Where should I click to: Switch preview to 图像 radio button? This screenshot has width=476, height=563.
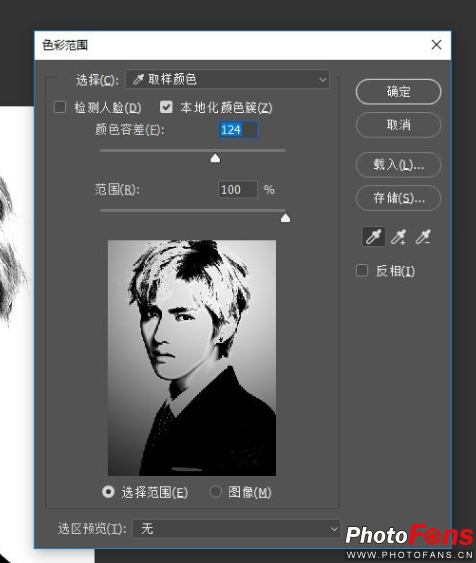coord(215,492)
